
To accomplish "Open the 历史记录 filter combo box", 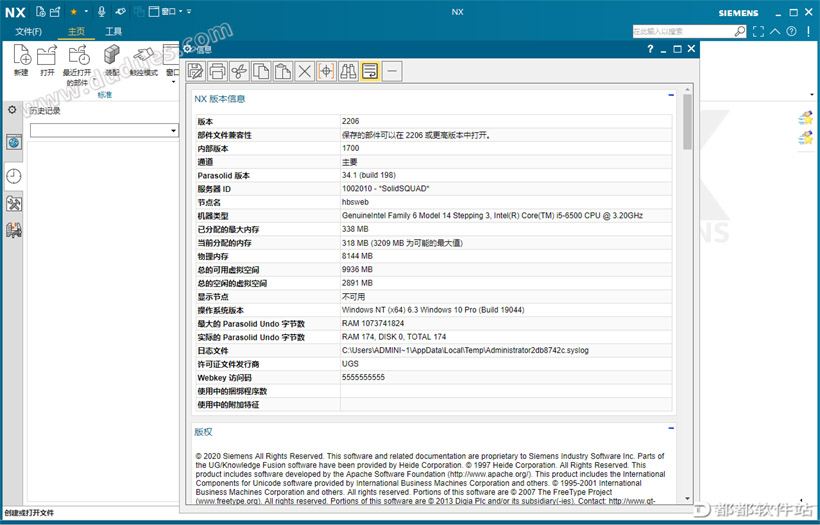I will coord(104,130).
